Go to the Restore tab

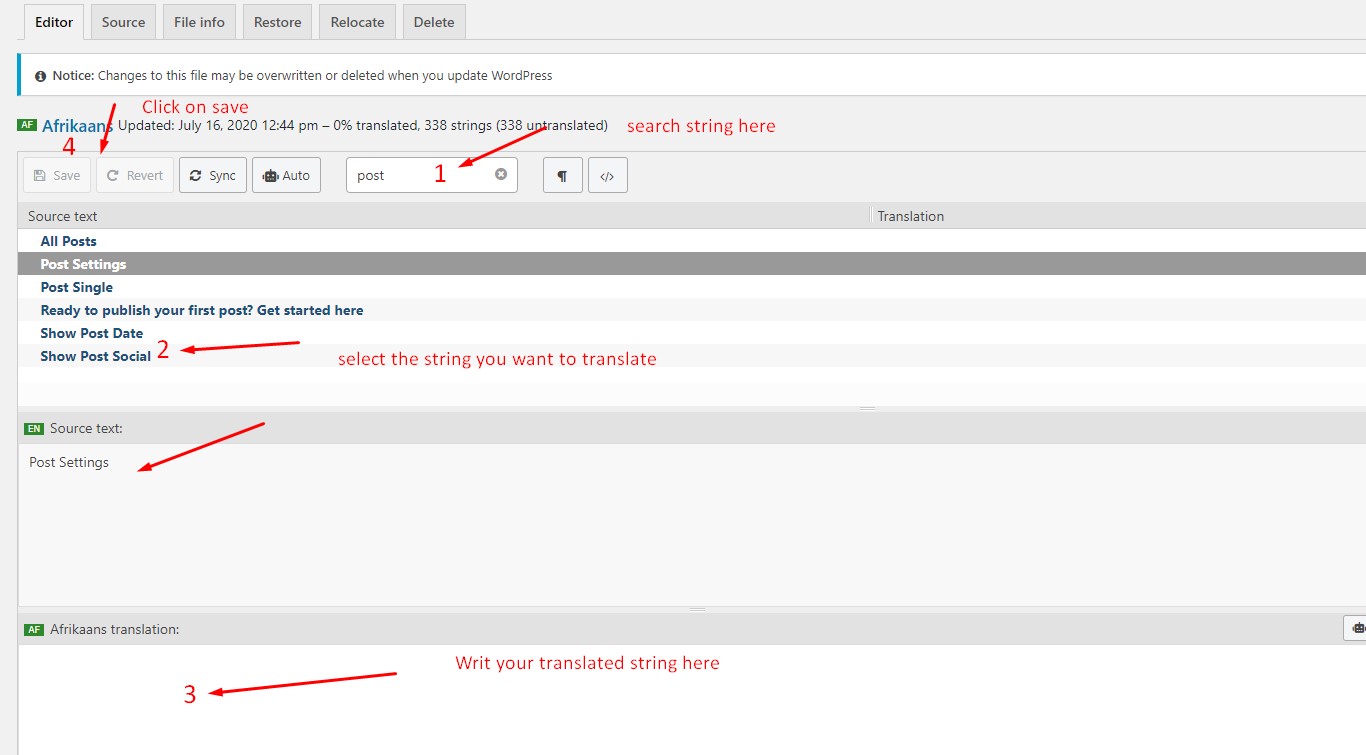pos(278,22)
